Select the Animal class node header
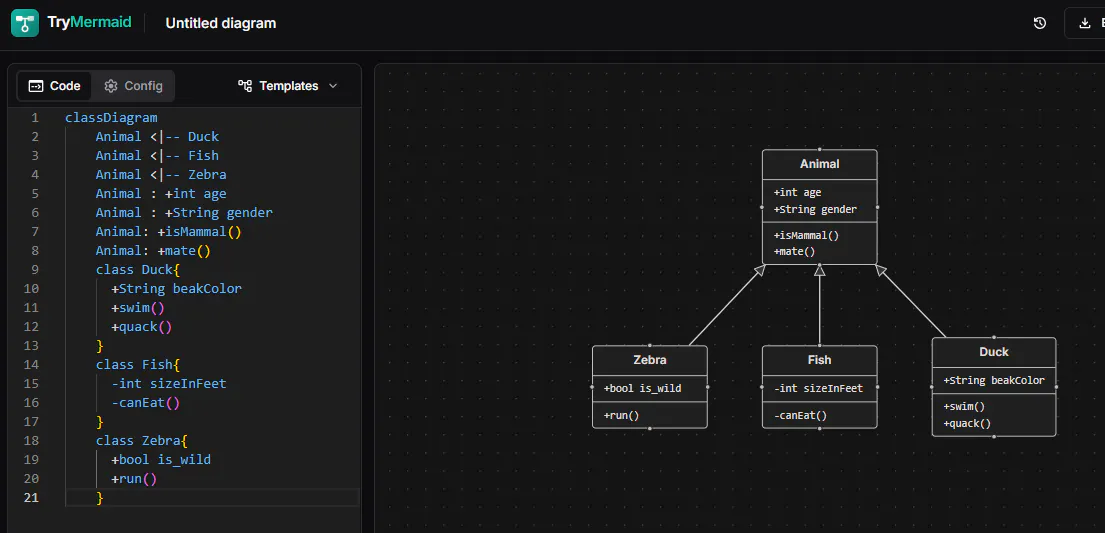 [820, 164]
